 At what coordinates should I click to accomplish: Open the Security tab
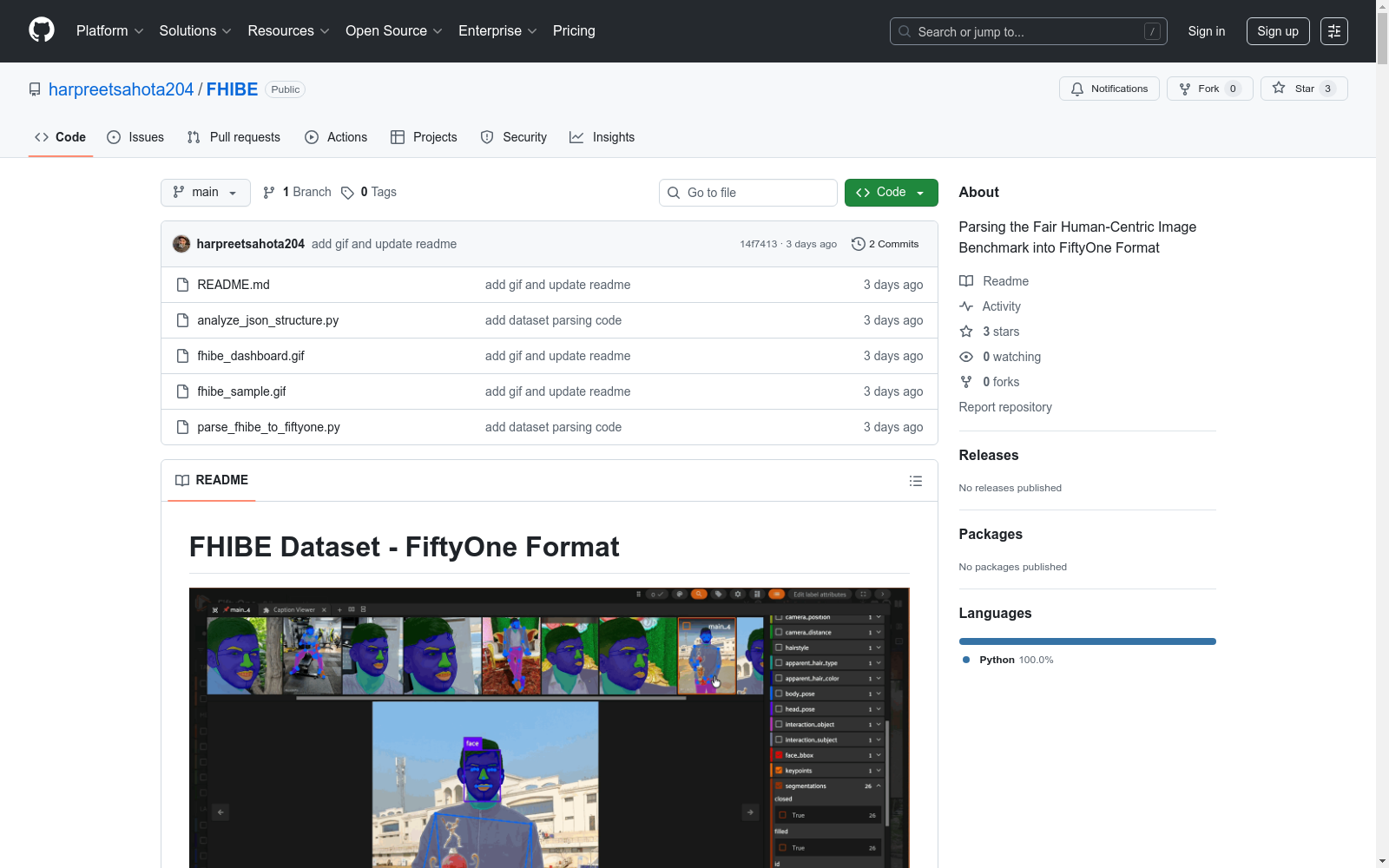[x=514, y=137]
